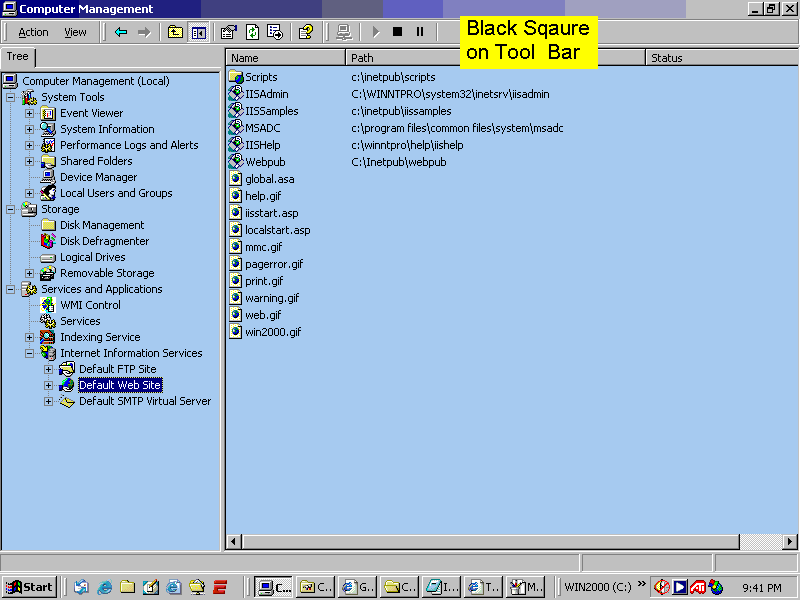The image size is (800, 600).
Task: Select the MSADC virtual directory icon
Action: pyautogui.click(x=236, y=128)
